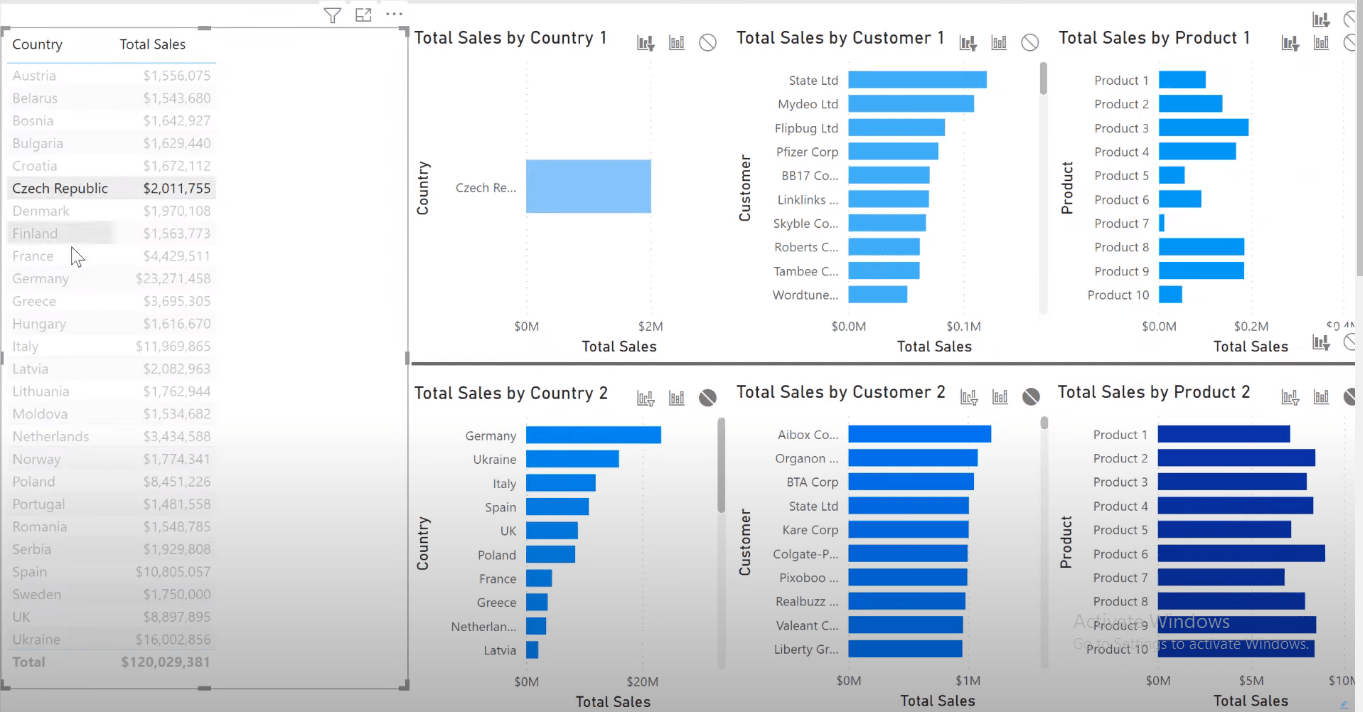This screenshot has height=712, width=1363.
Task: Click the Total Sales by Product 2 title
Action: 1154,392
